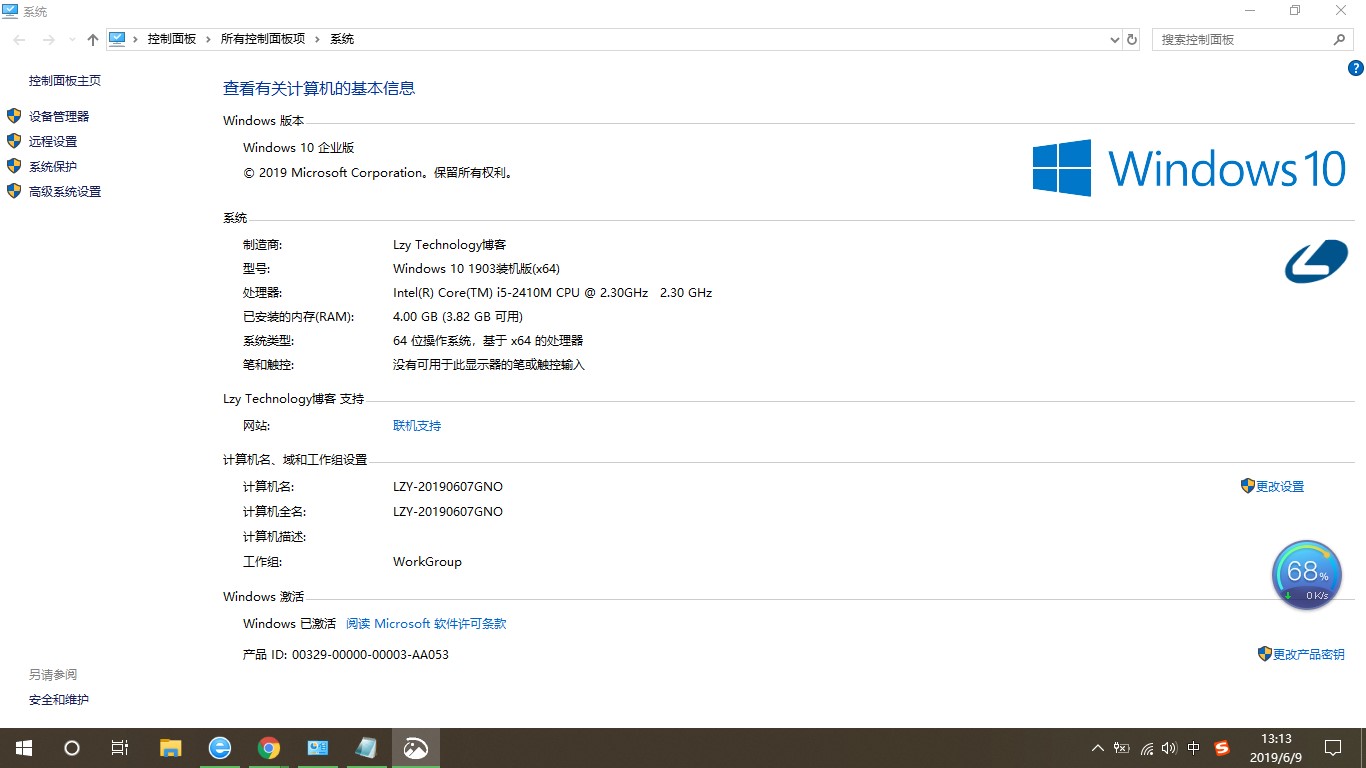The height and width of the screenshot is (768, 1366).
Task: Click the WorkGroup workgroup value
Action: [427, 561]
